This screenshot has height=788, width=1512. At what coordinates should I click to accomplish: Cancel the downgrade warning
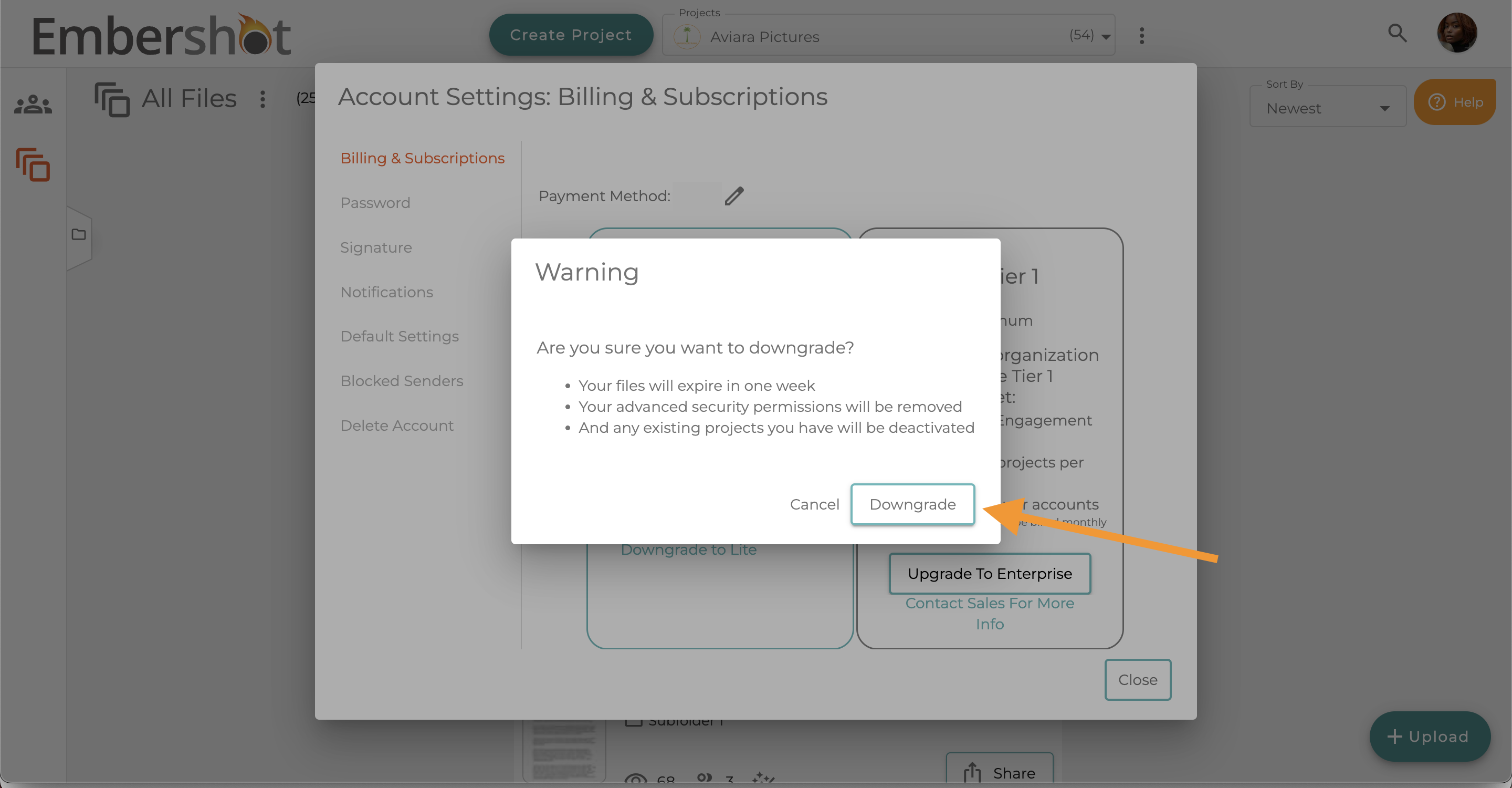[x=814, y=504]
